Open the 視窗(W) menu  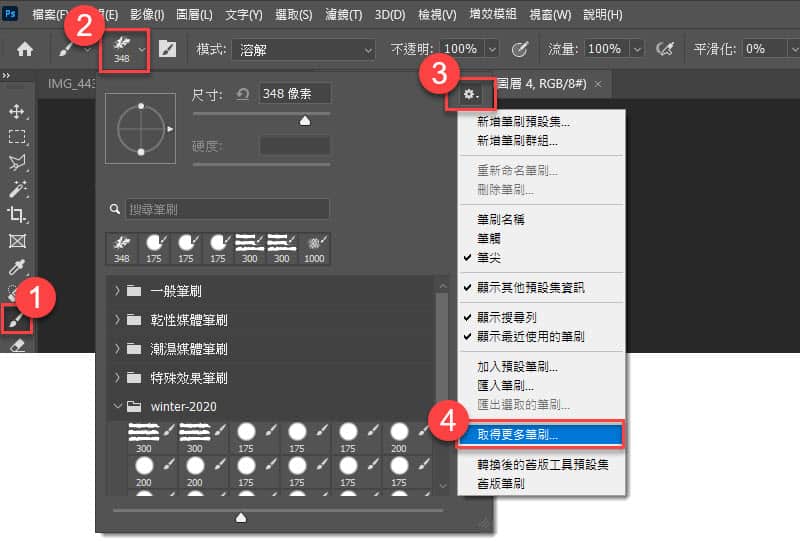point(550,14)
